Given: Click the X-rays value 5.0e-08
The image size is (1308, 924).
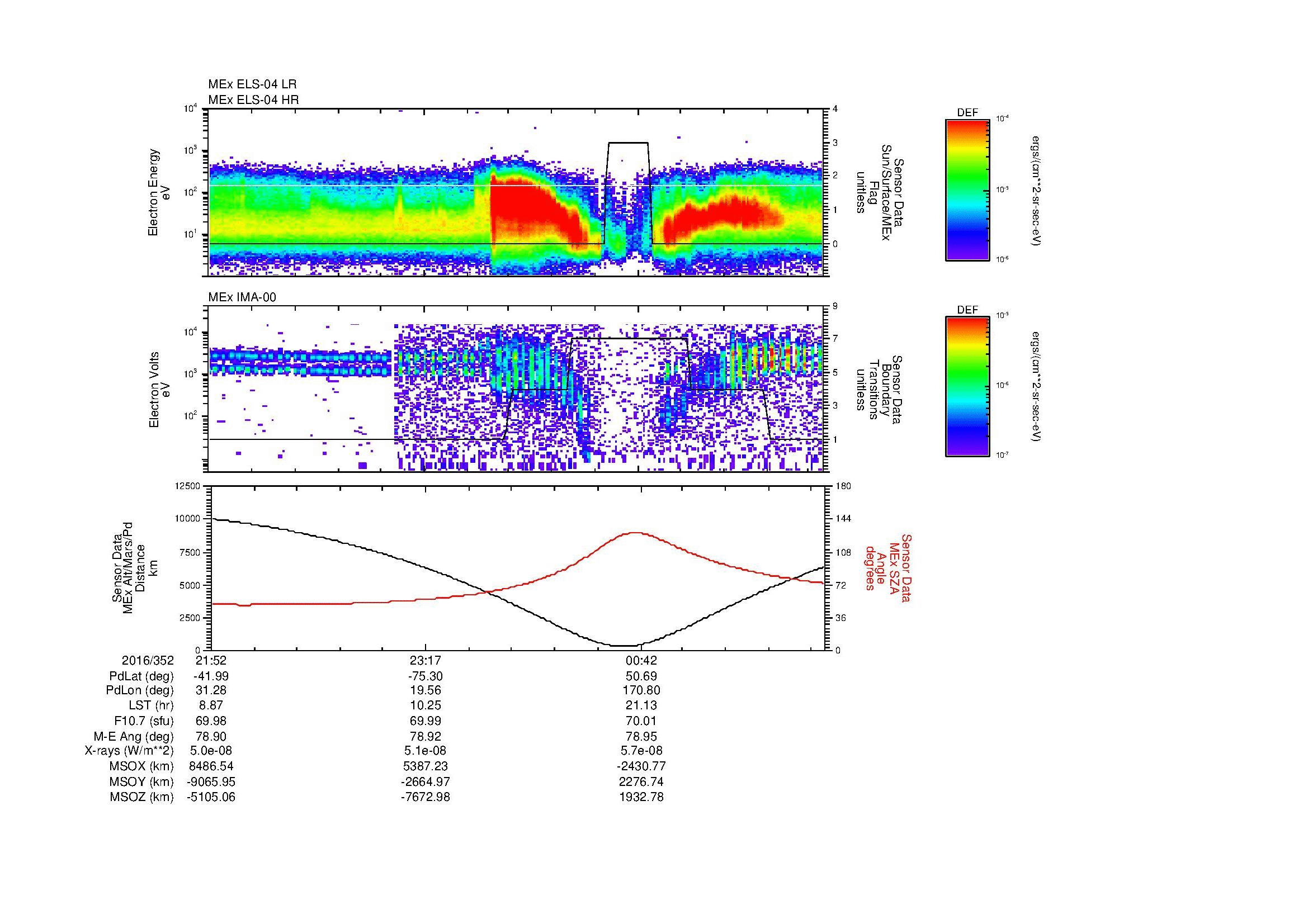Looking at the screenshot, I should pyautogui.click(x=211, y=751).
